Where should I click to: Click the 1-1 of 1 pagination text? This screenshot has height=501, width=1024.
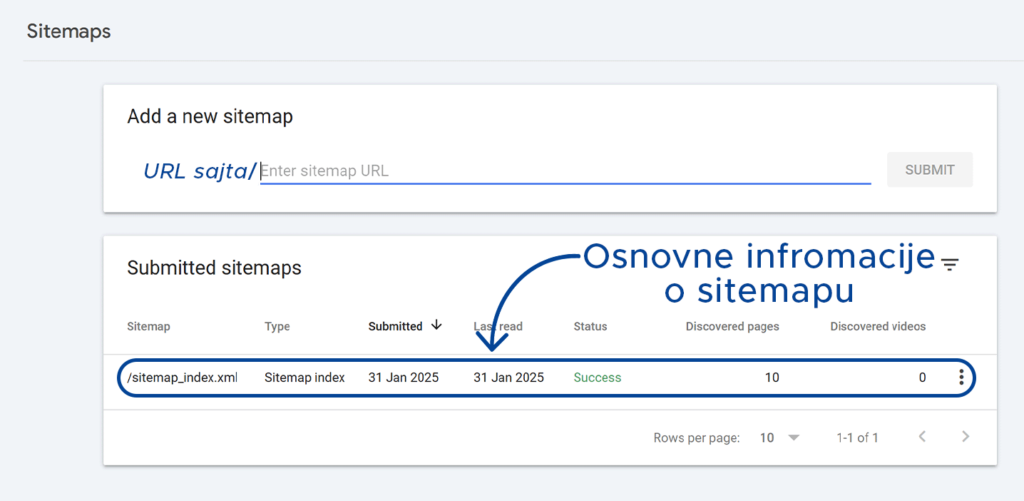[857, 438]
